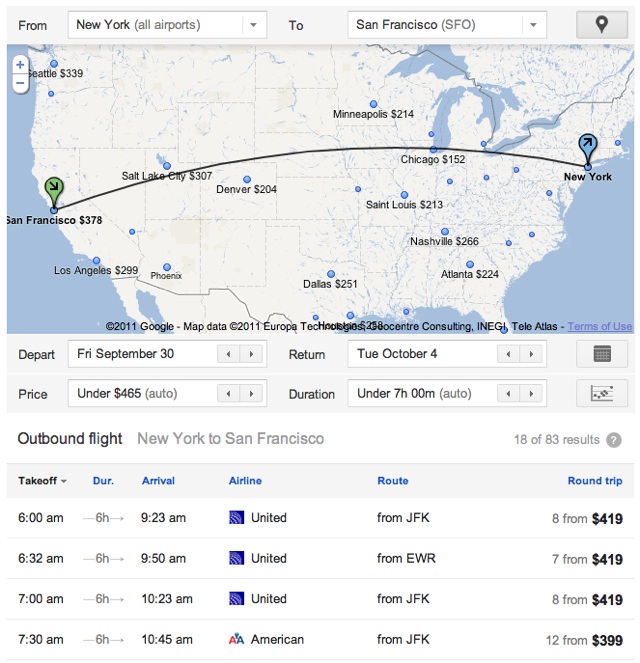Decrease the maximum price filter
This screenshot has height=663, width=640.
point(229,394)
